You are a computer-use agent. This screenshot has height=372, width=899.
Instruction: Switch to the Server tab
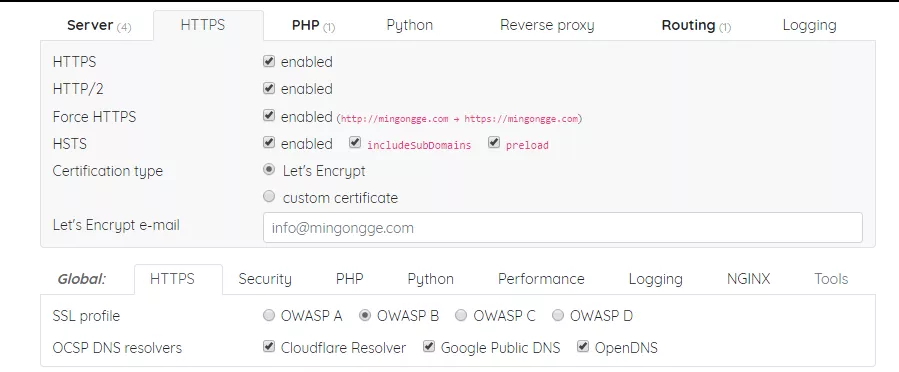tap(99, 25)
